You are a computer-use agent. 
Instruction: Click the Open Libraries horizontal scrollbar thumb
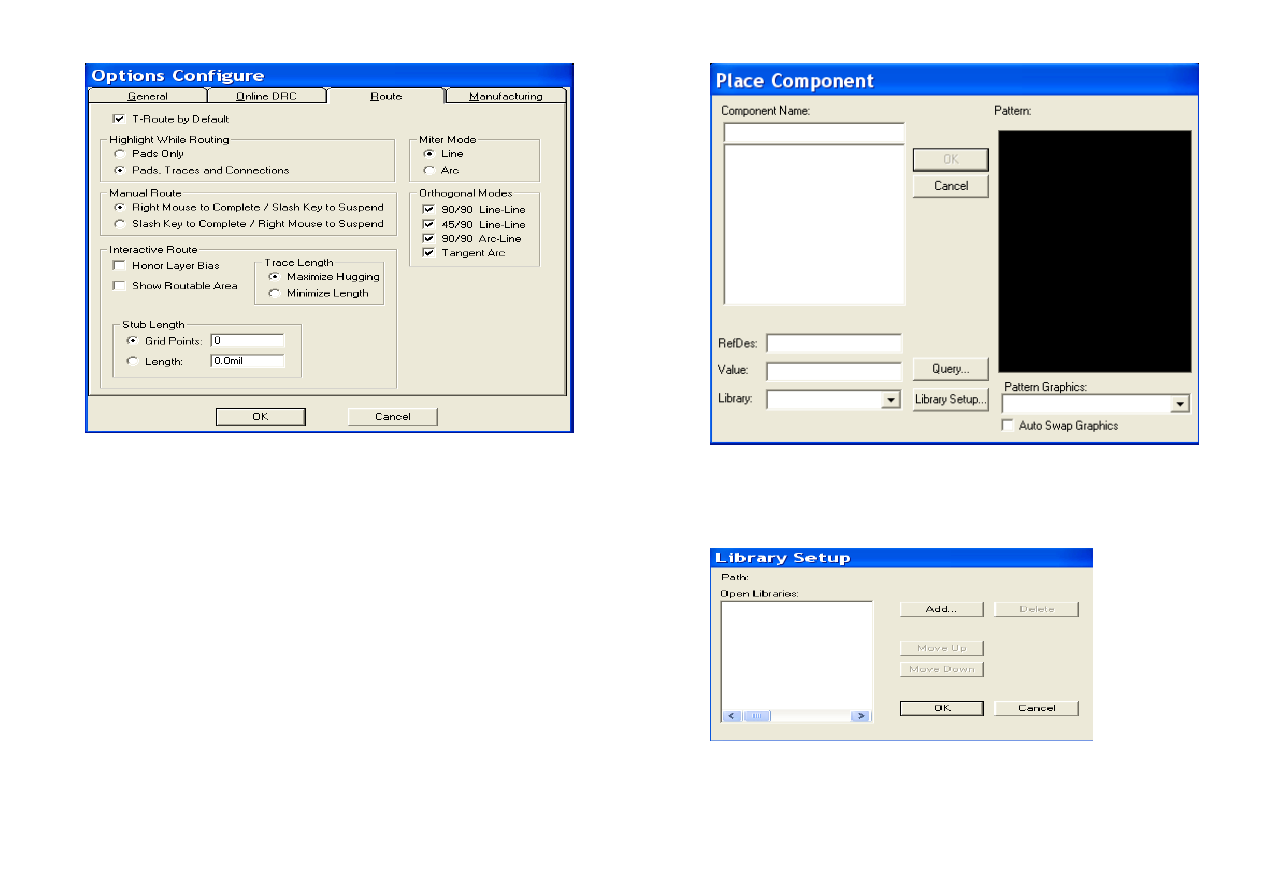[755, 716]
